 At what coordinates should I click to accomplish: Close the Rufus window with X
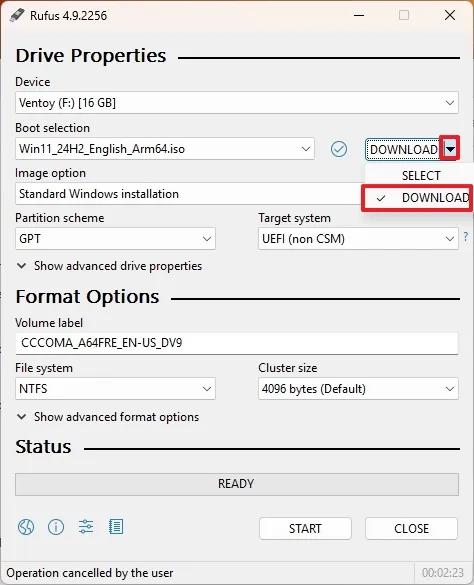tap(450, 15)
